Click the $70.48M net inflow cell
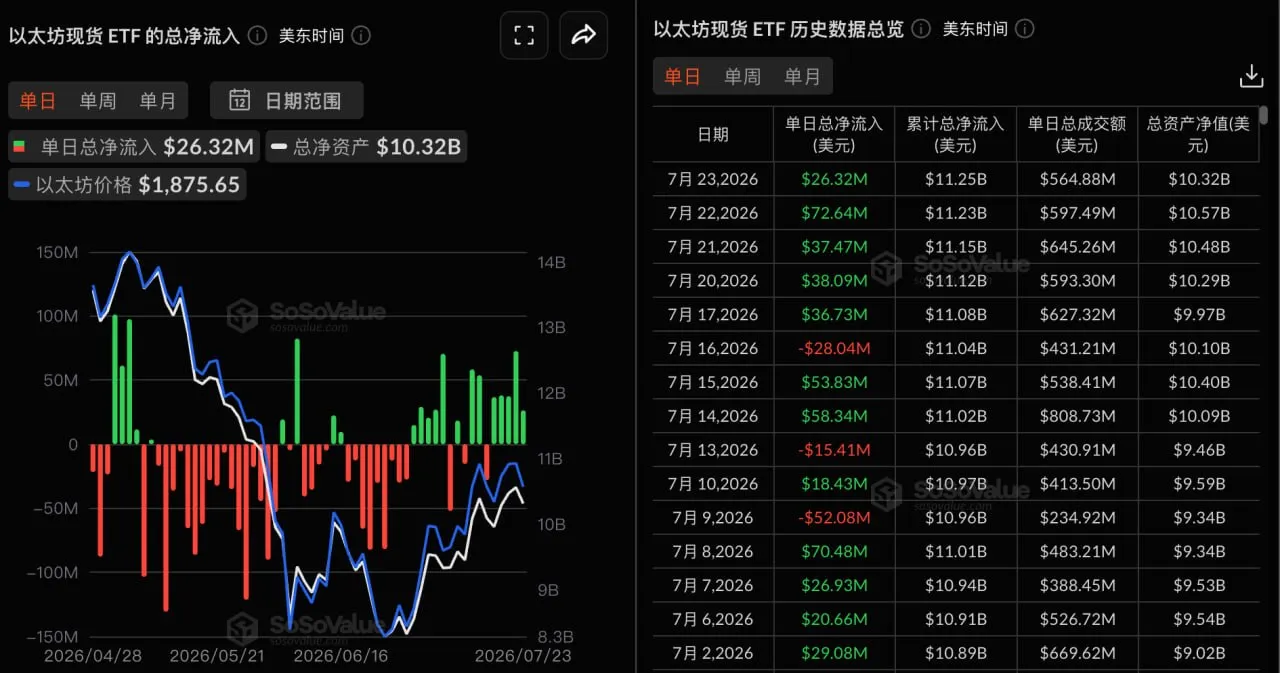1280x673 pixels. (834, 552)
